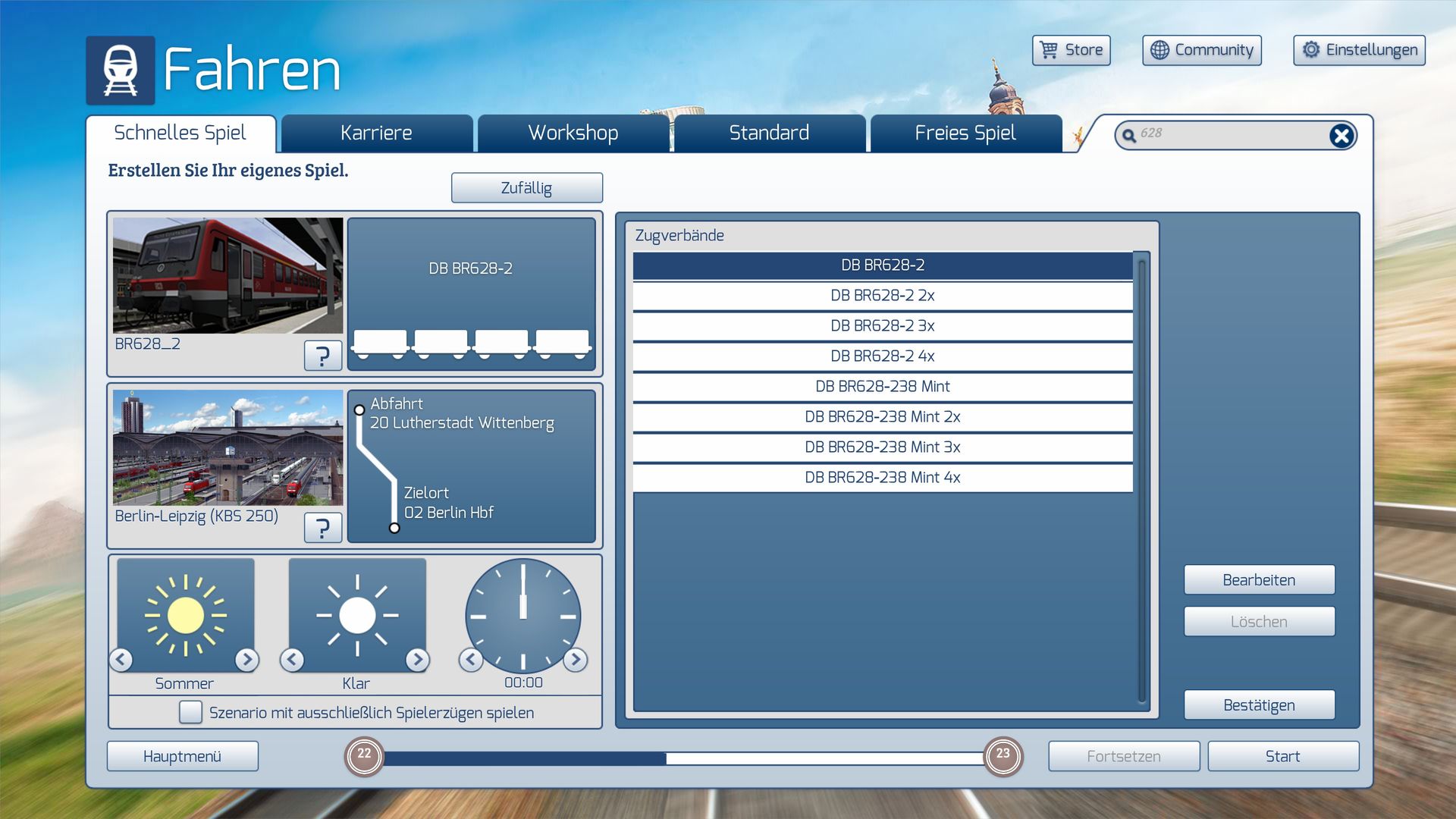Enable Szenario mit ausschließlich Spielerzügen checkbox
The image size is (1456, 819).
pos(190,712)
